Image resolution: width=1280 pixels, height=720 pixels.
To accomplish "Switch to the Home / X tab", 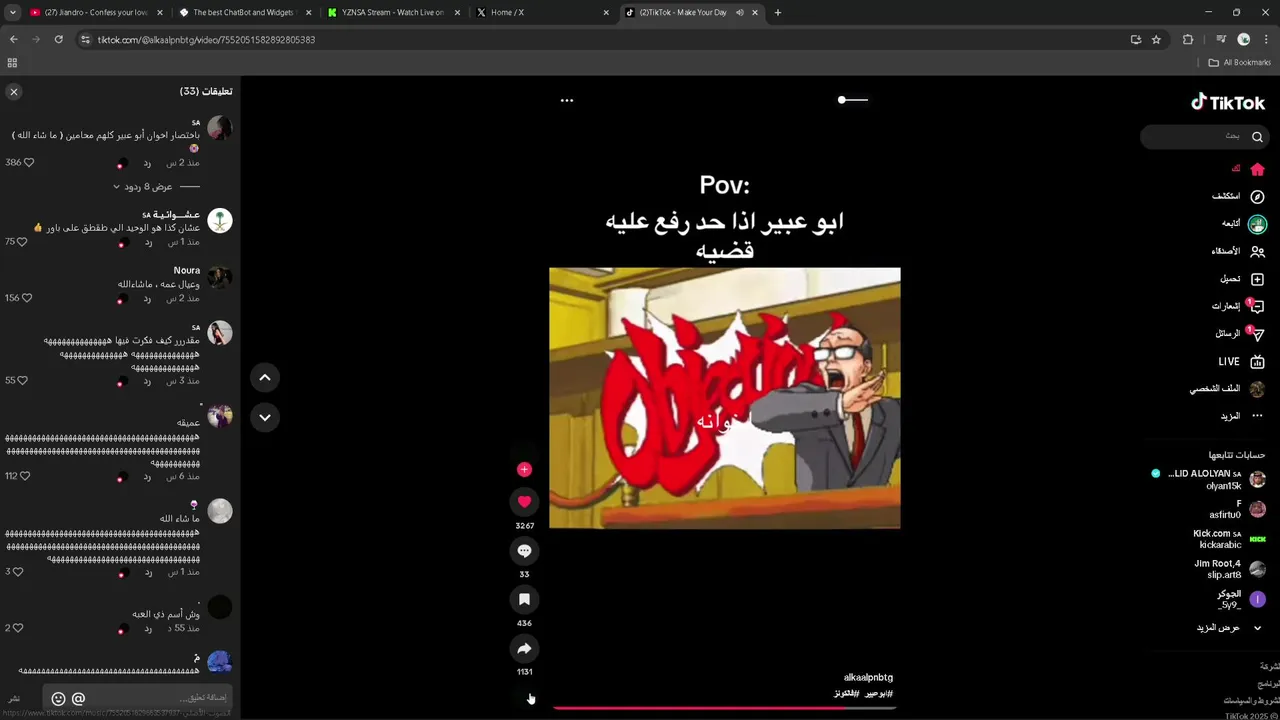I will tap(543, 12).
